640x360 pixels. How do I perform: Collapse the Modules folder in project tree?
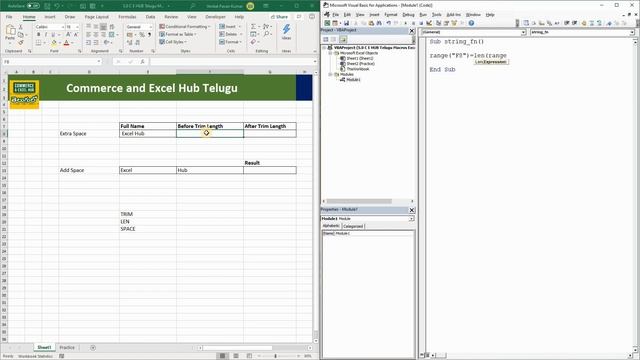[x=331, y=74]
